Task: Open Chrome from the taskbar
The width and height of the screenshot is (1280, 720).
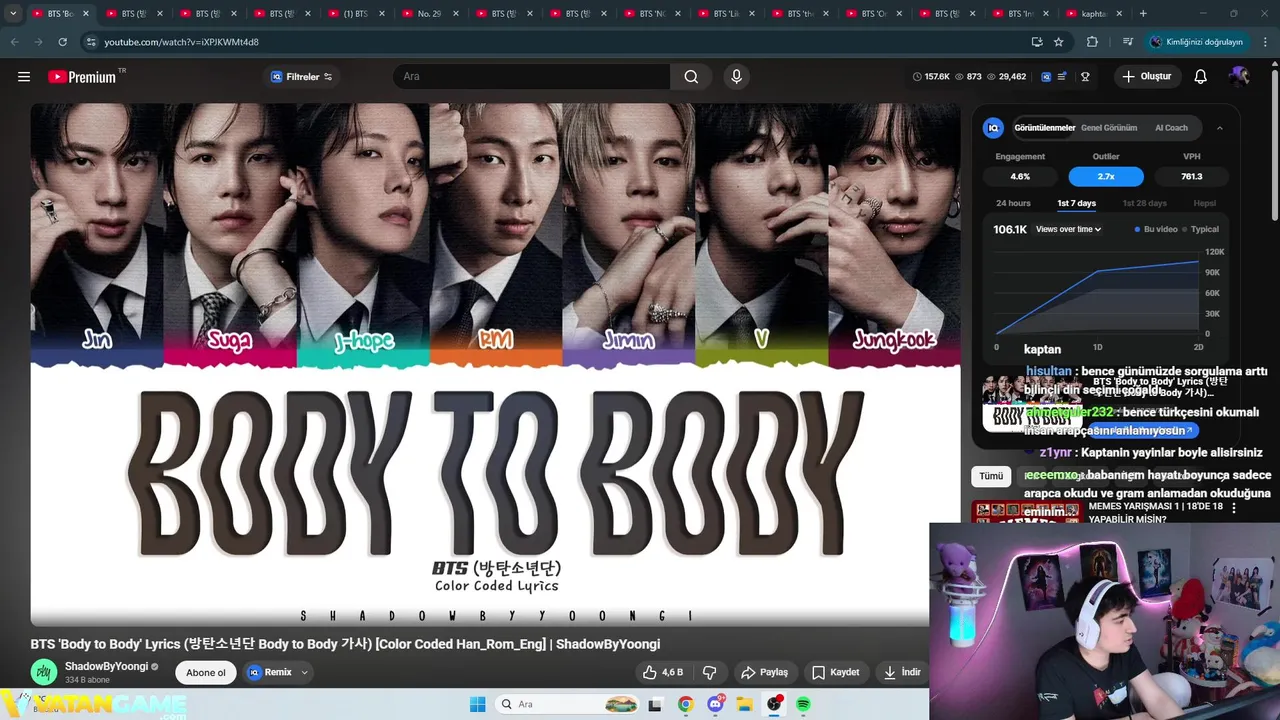Action: (685, 704)
